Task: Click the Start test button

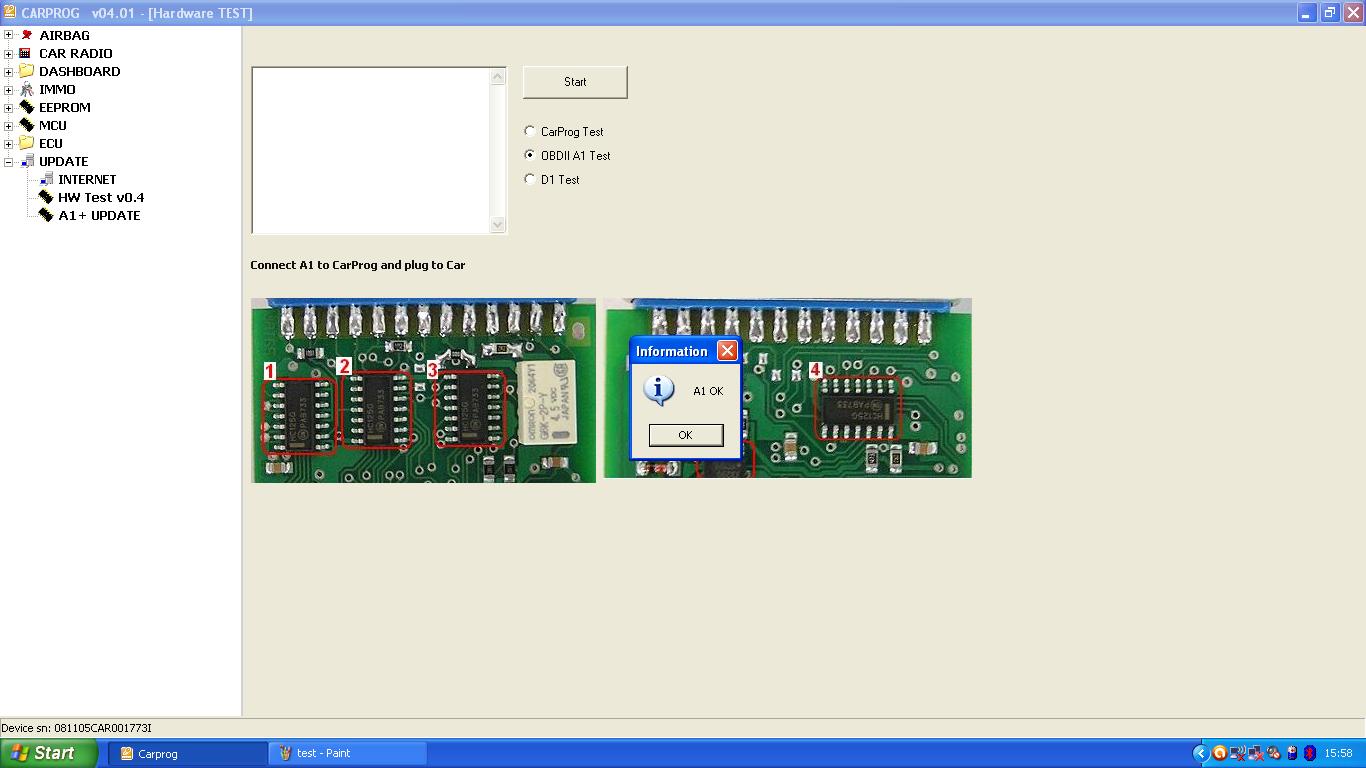Action: point(575,82)
